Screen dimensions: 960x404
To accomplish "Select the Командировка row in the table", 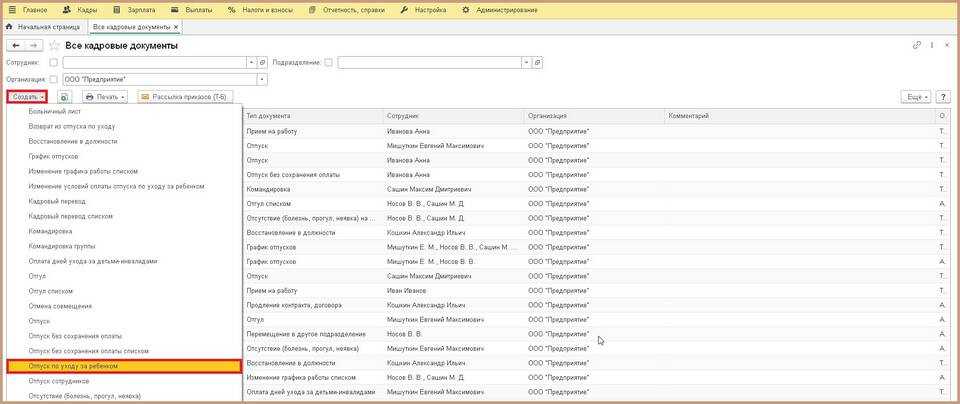I will pyautogui.click(x=596, y=189).
